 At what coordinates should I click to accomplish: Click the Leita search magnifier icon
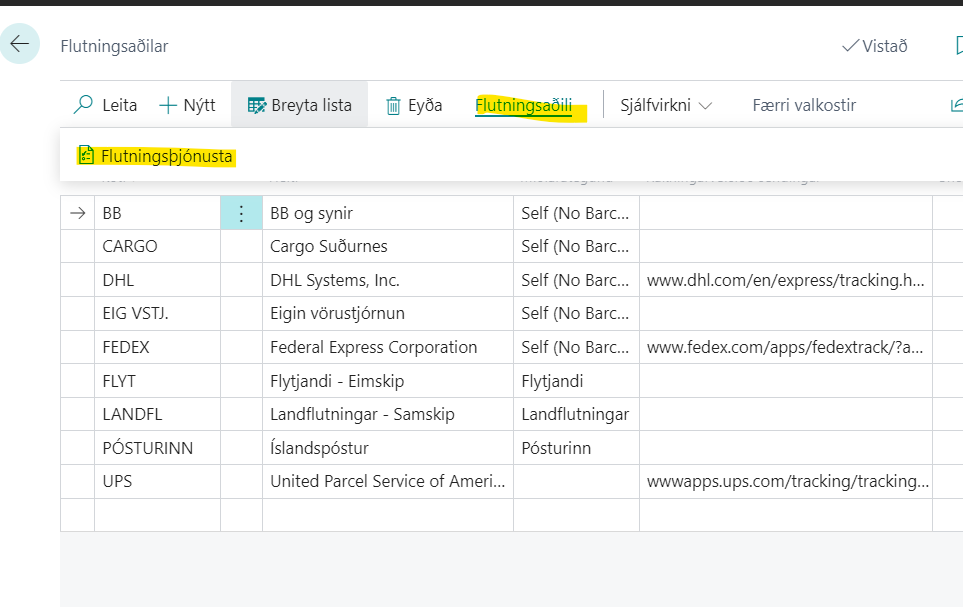84,105
